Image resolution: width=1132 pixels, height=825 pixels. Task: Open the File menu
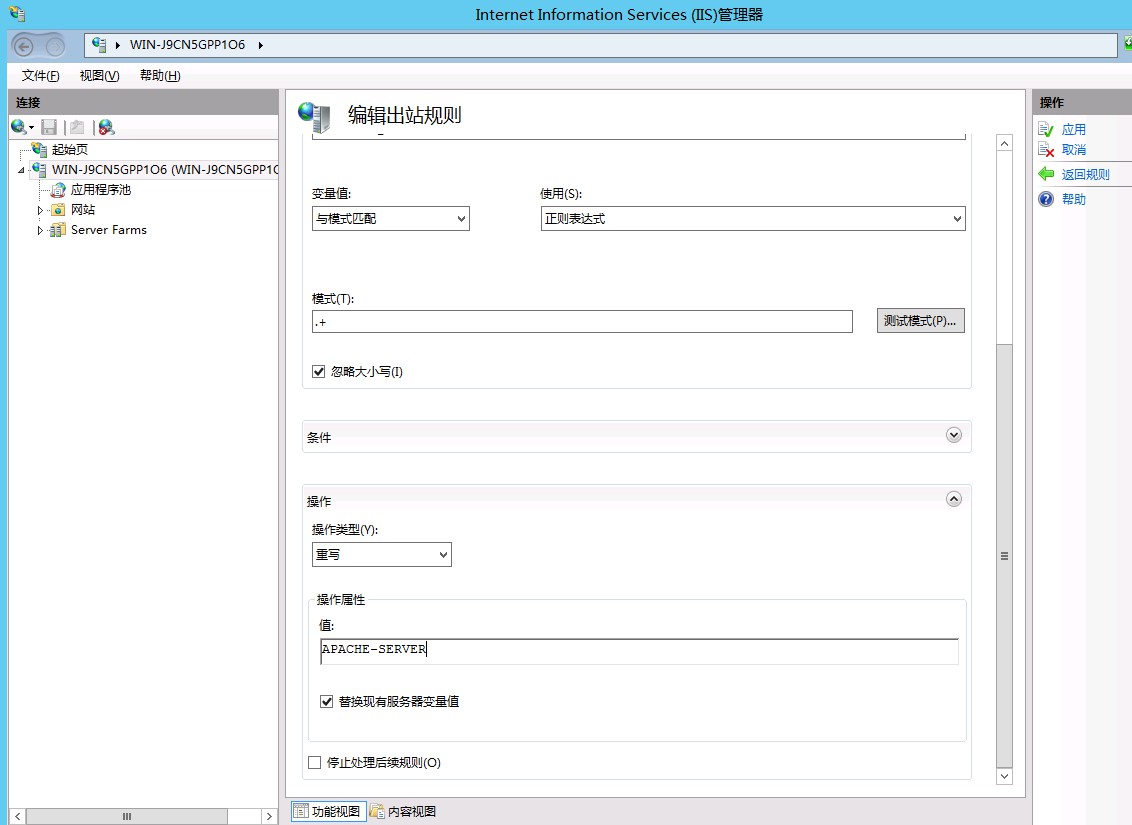pos(41,76)
